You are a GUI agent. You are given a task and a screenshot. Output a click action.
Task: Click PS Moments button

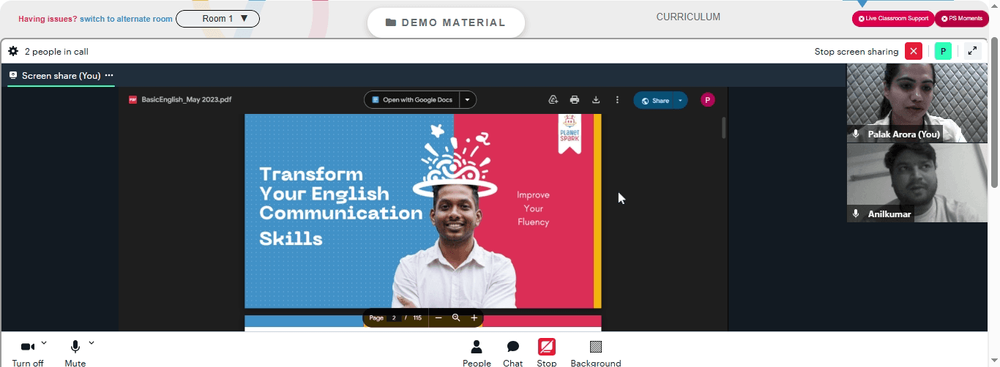[961, 19]
